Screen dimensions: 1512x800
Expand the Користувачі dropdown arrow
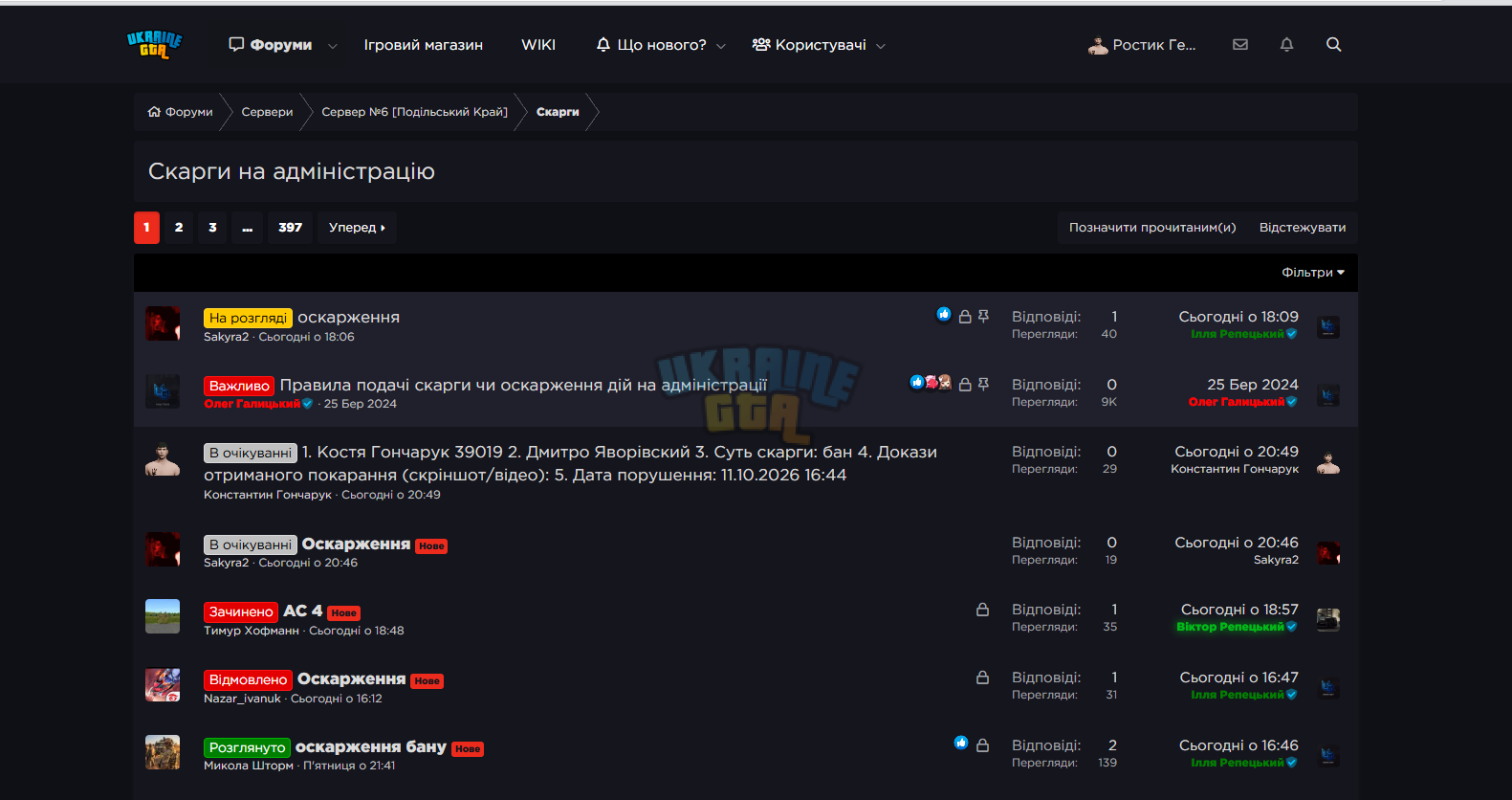[x=881, y=46]
